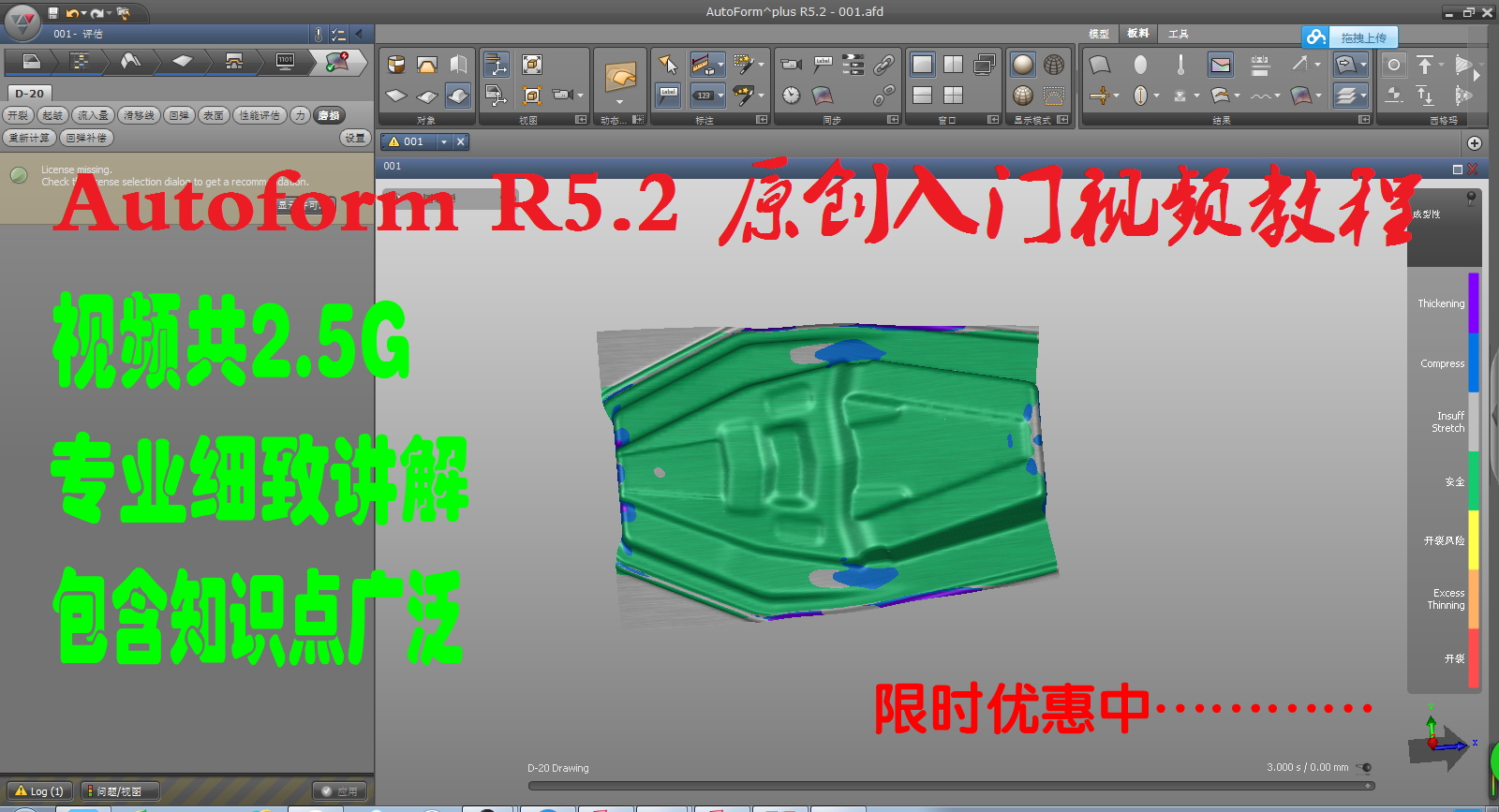Click the fit-to-view cube icon in 视图 group
This screenshot has width=1499, height=812.
pos(532,65)
